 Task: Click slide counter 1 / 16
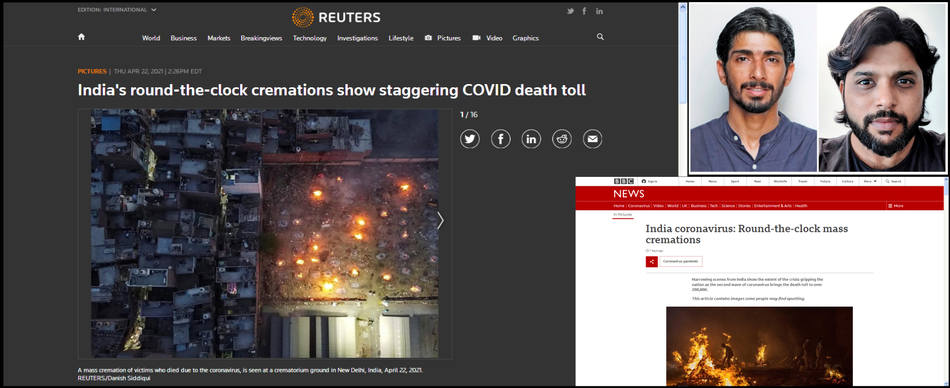(468, 115)
